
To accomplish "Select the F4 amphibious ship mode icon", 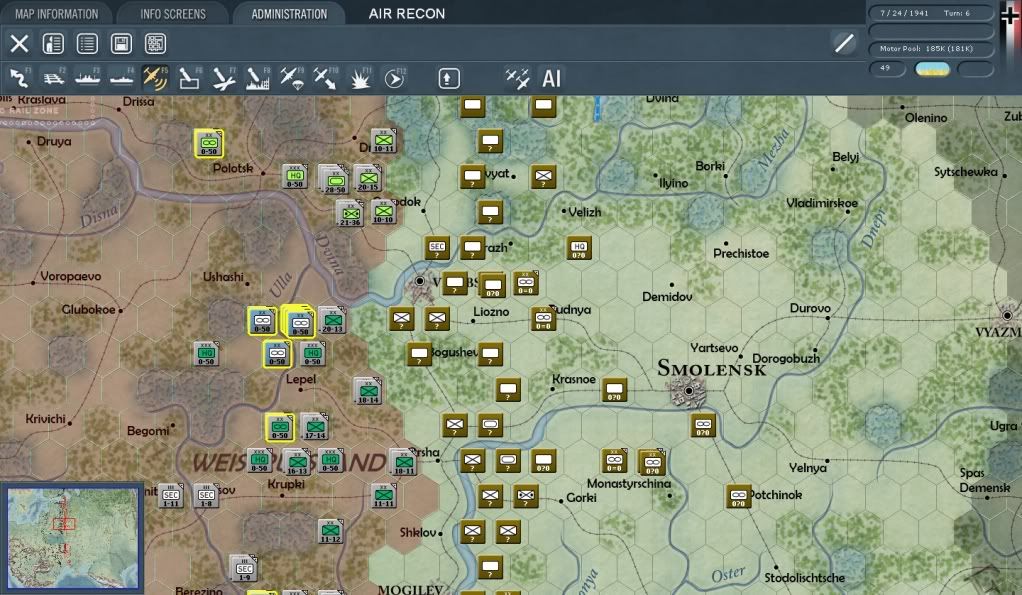I will (121, 78).
